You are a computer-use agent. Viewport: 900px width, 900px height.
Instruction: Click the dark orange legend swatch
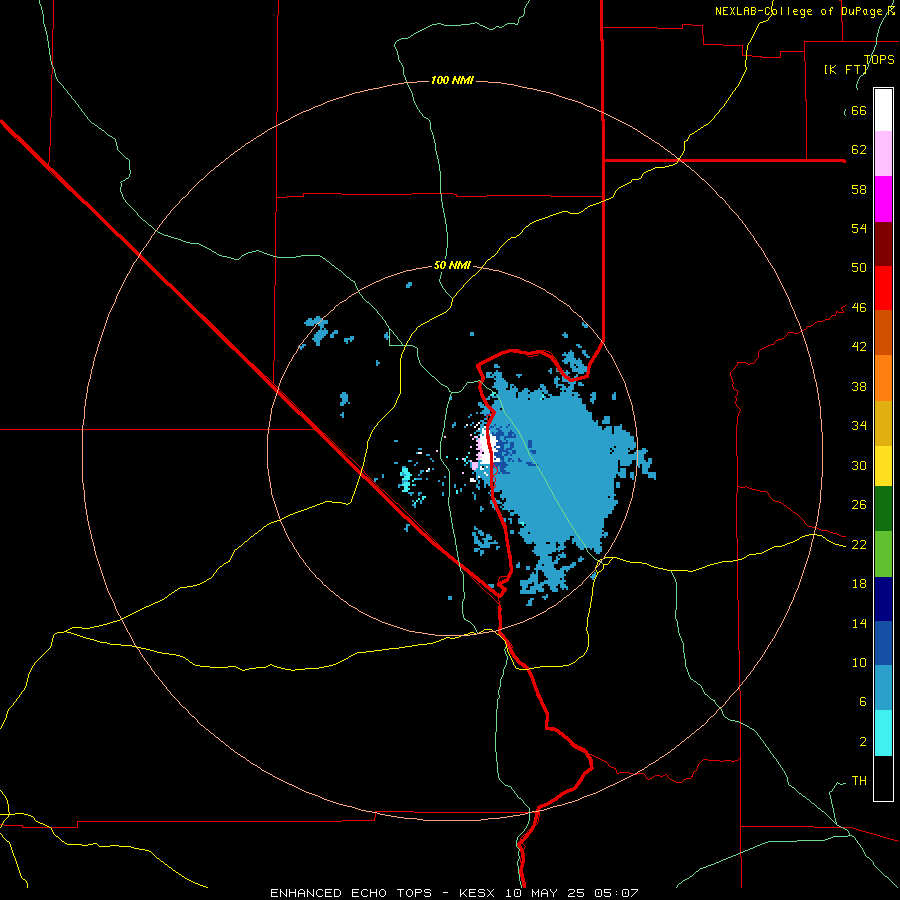click(x=883, y=333)
